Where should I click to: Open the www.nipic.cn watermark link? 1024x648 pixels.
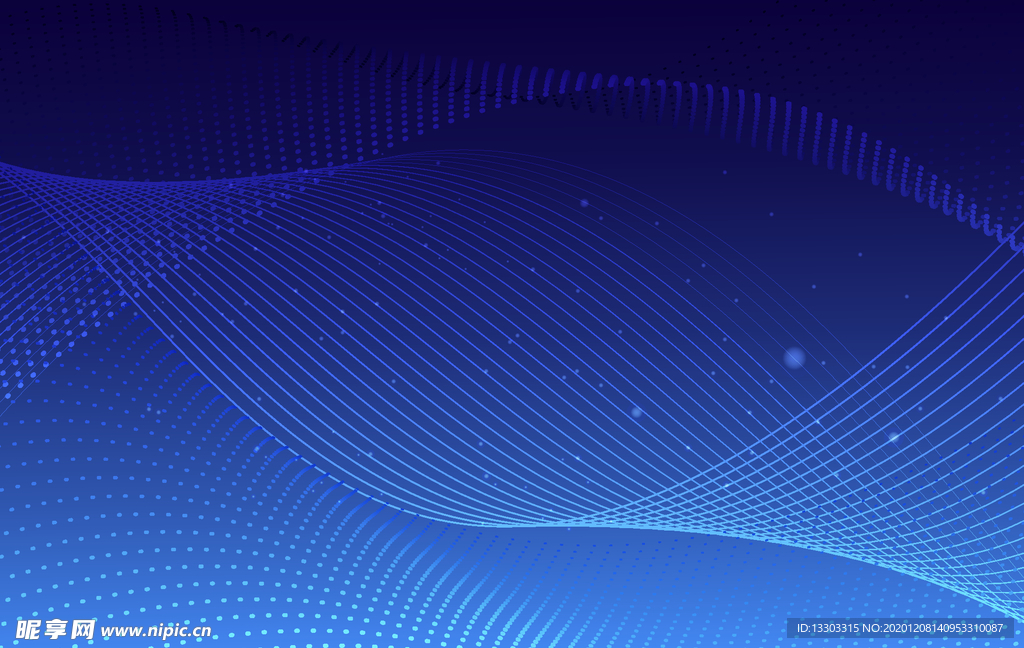point(155,631)
